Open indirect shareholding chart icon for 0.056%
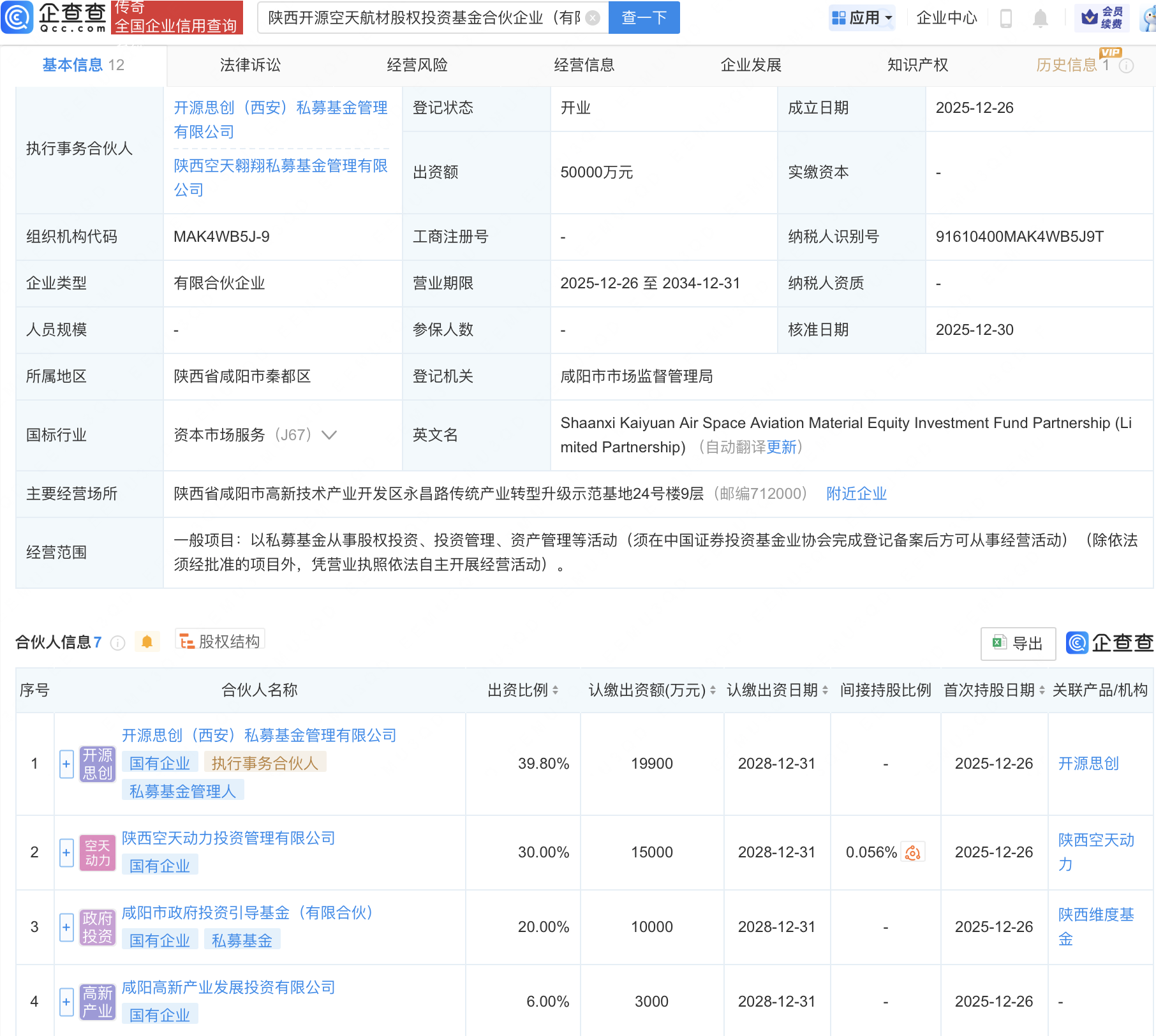This screenshot has width=1156, height=1036. pyautogui.click(x=913, y=852)
